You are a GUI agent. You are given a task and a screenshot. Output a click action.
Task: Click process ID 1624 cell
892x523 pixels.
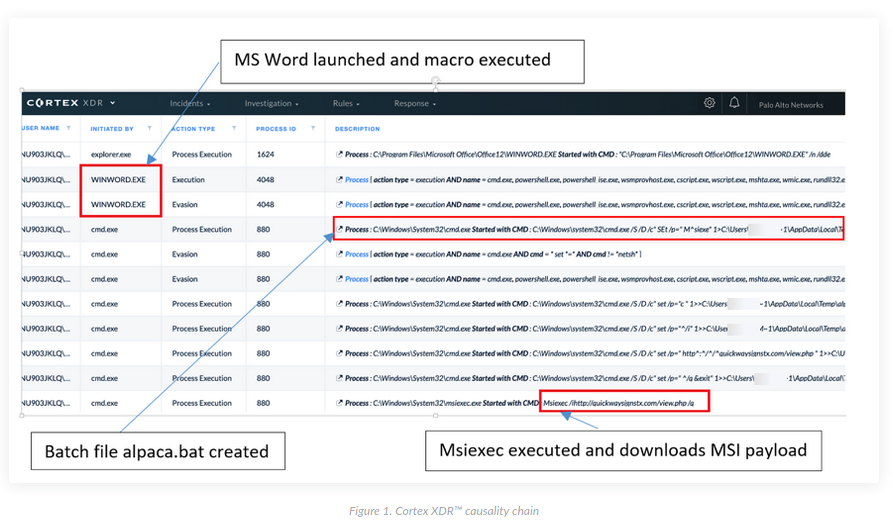(265, 155)
